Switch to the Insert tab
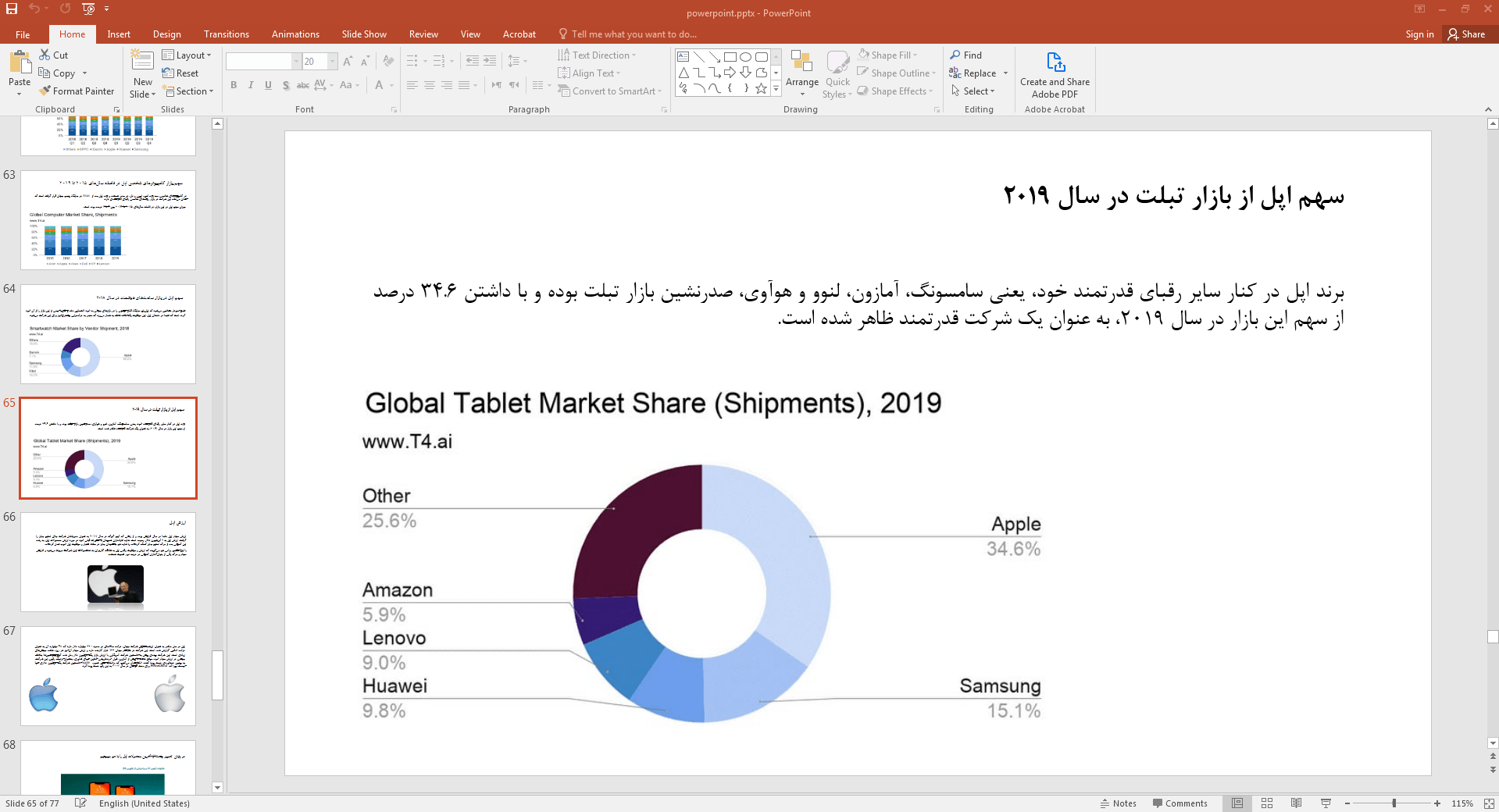The image size is (1499, 812). click(119, 34)
